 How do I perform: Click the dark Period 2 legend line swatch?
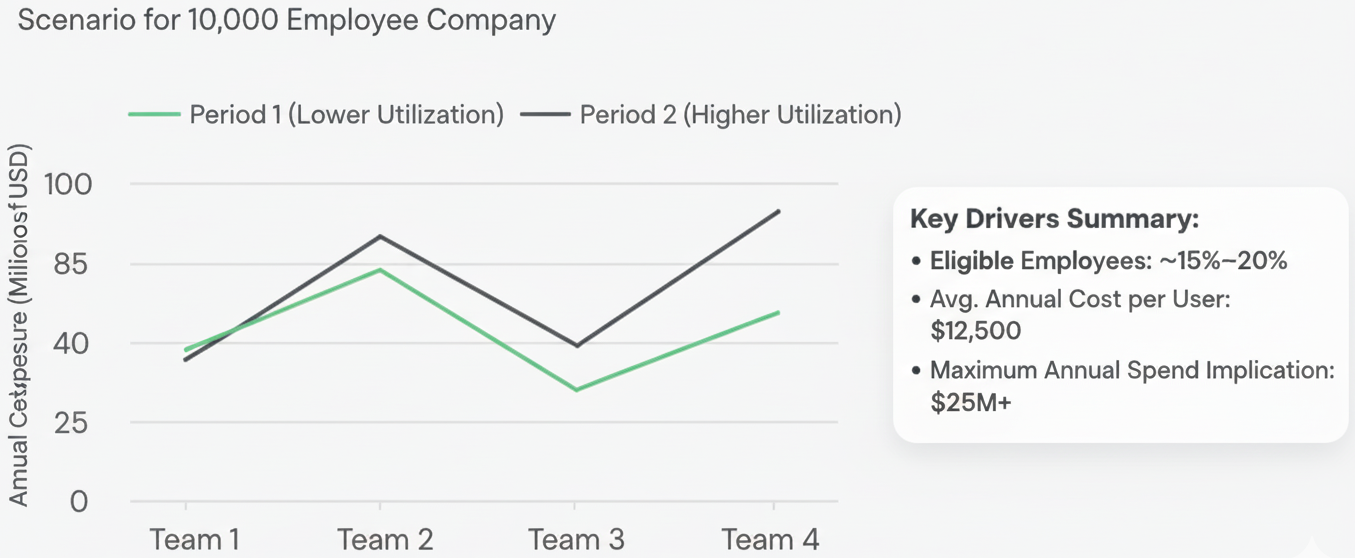pyautogui.click(x=545, y=115)
